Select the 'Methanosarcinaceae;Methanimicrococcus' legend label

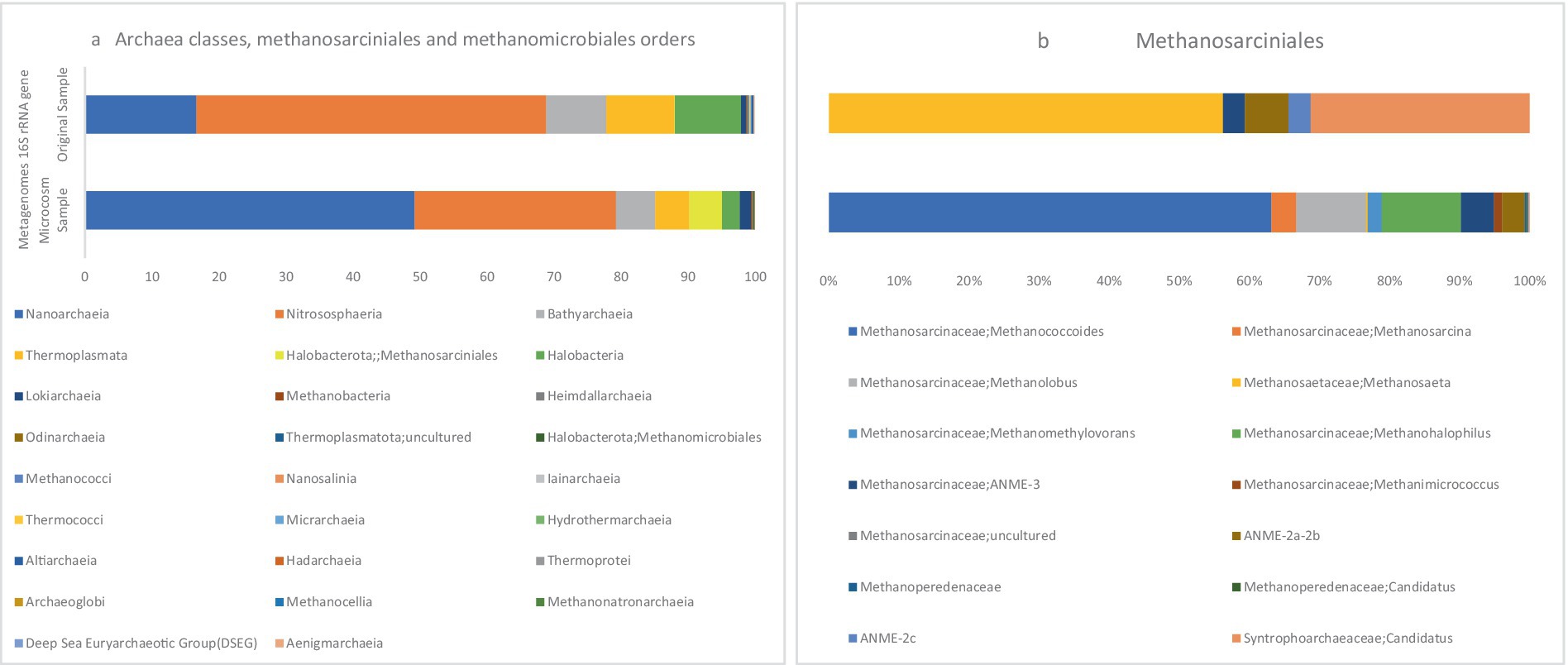1371,485
